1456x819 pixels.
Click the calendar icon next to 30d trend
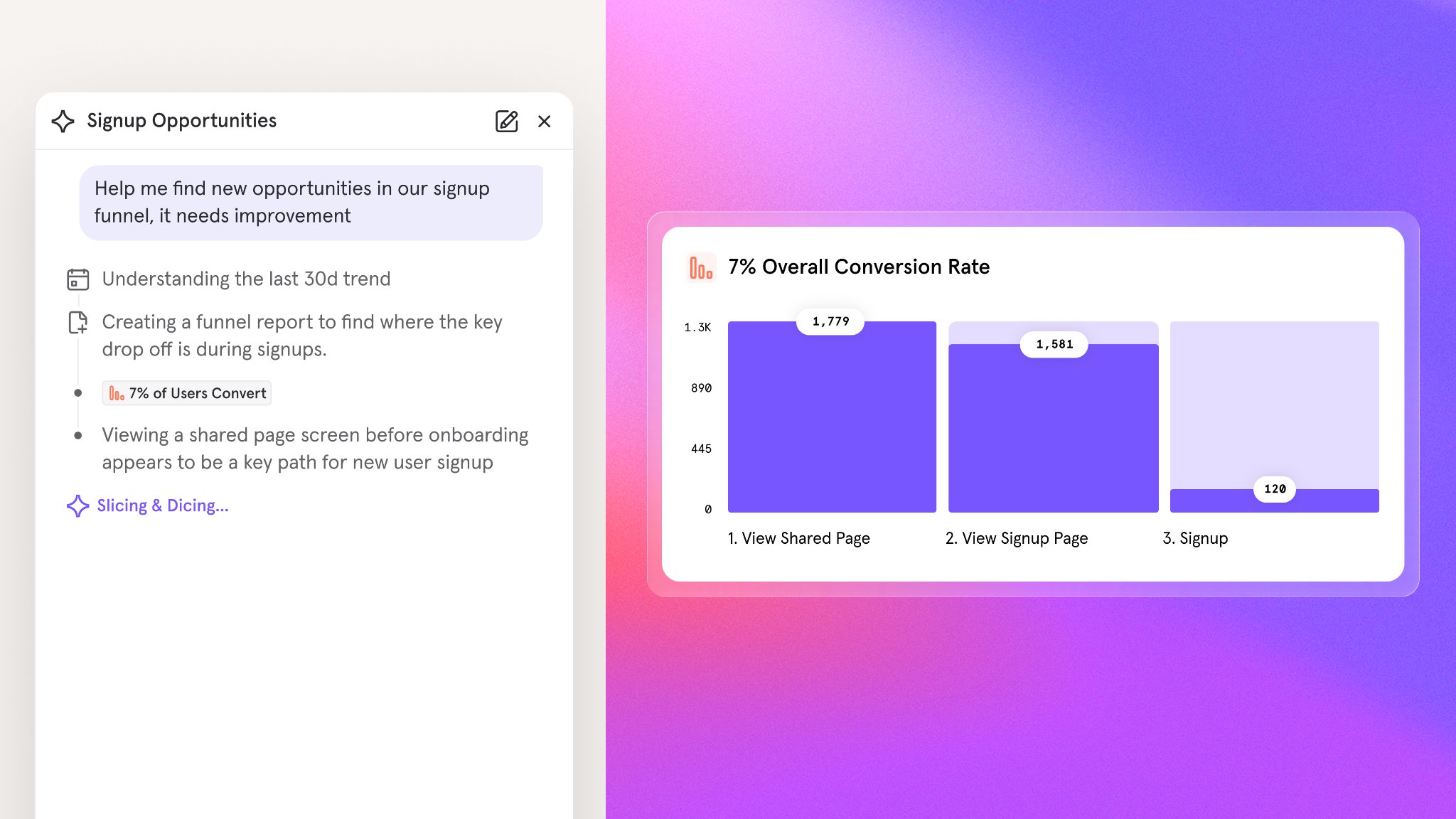pos(78,279)
